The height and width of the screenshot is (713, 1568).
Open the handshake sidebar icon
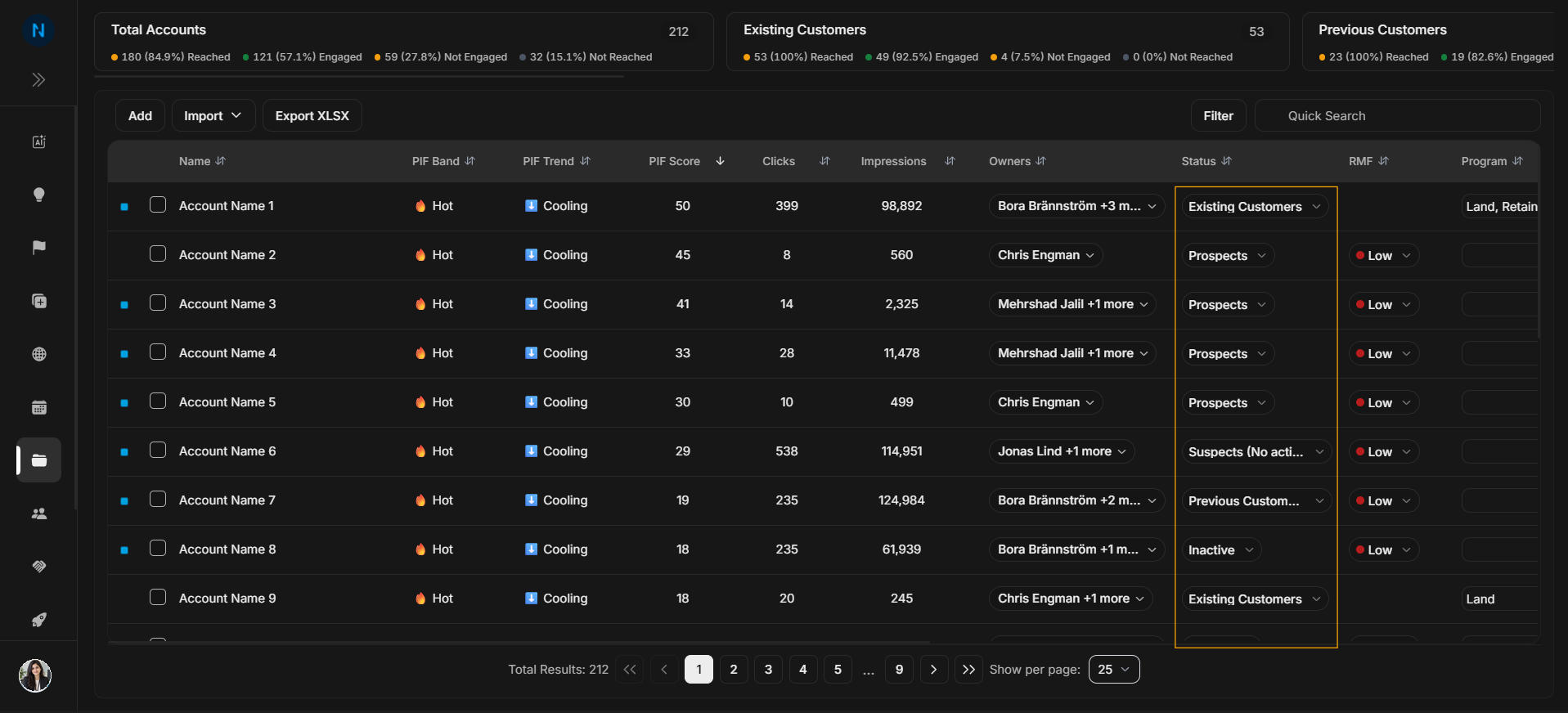pyautogui.click(x=38, y=567)
